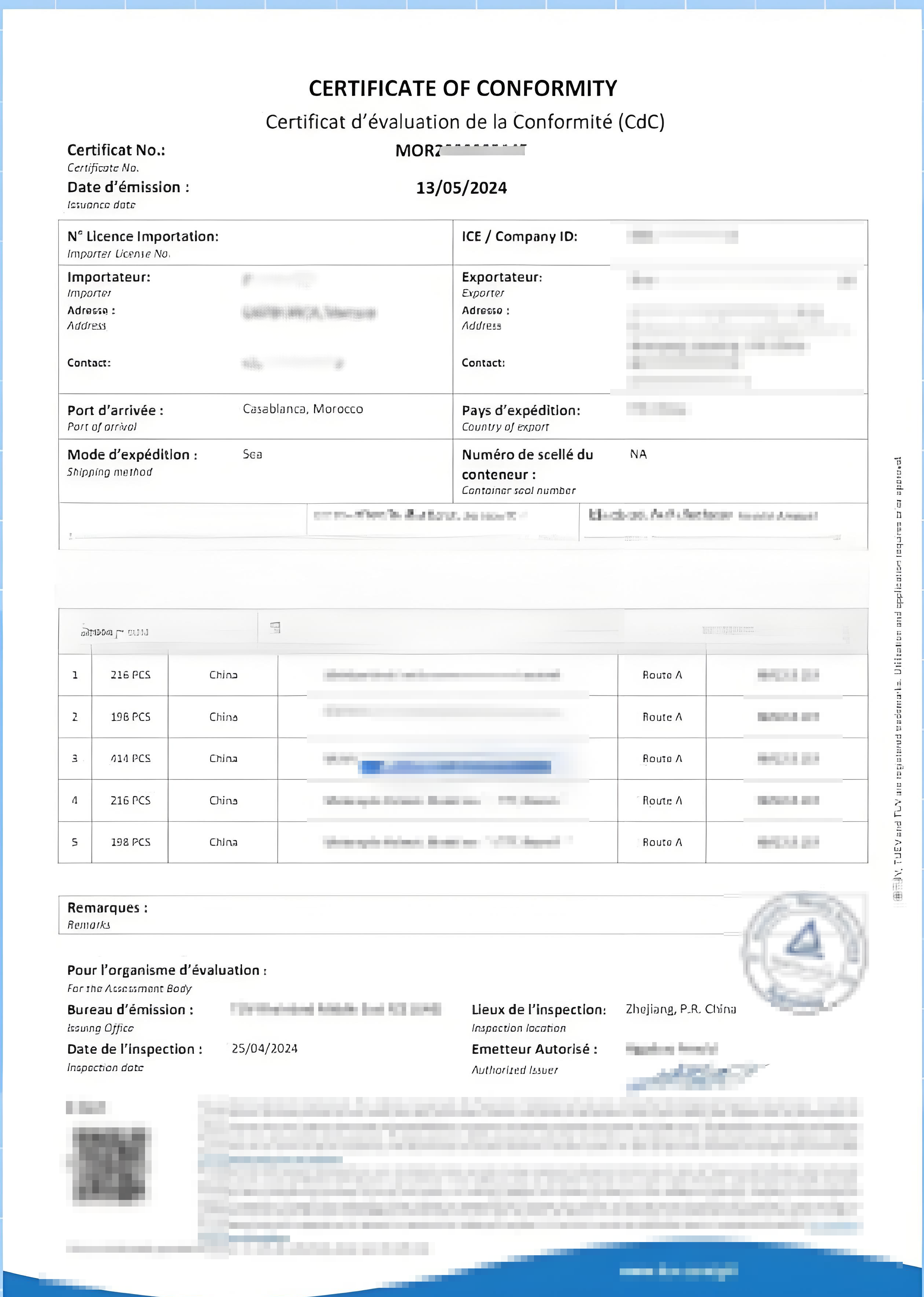
Task: Click the blurred QR code image
Action: pyautogui.click(x=109, y=1165)
